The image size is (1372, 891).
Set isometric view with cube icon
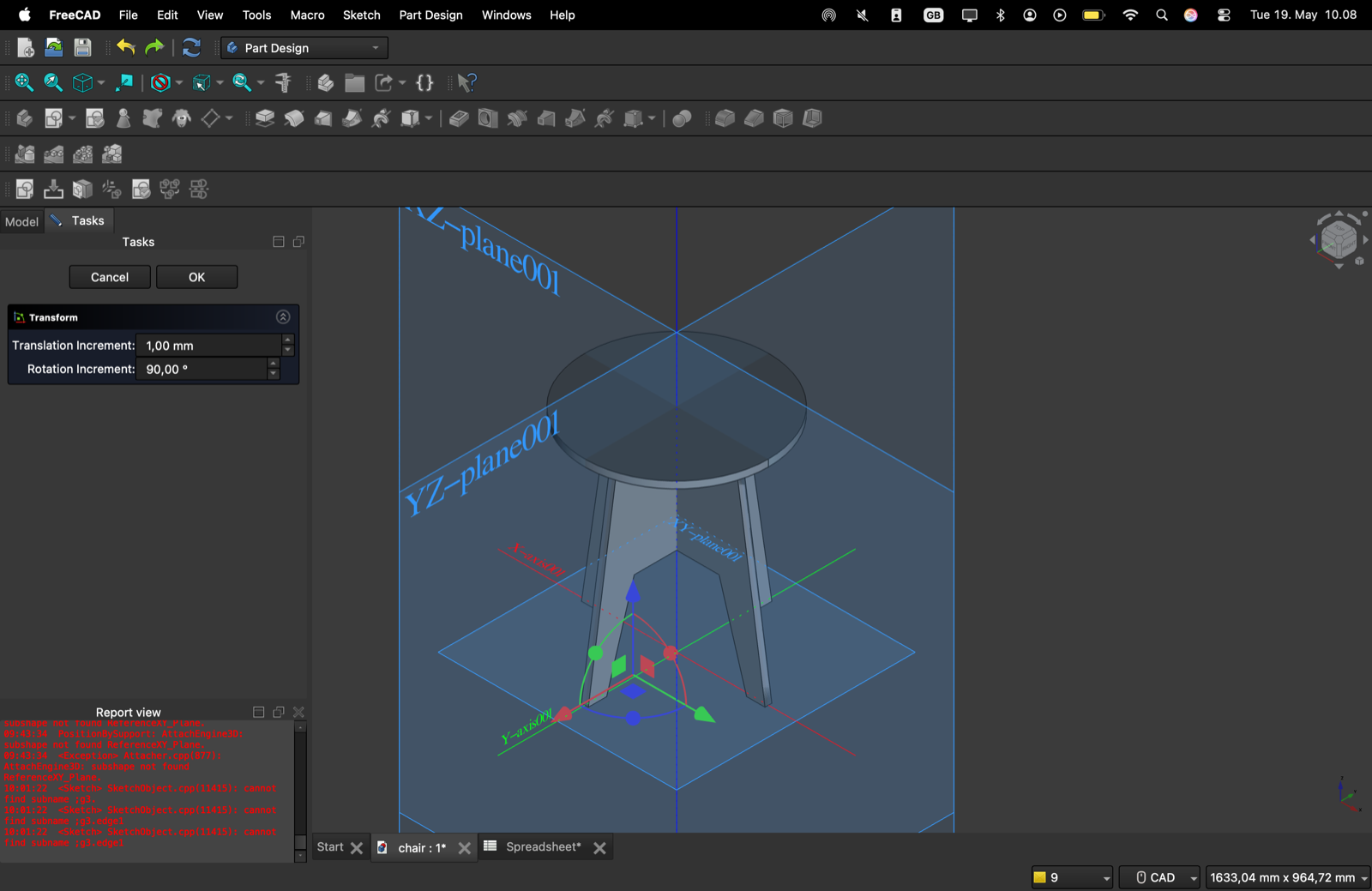pyautogui.click(x=82, y=82)
